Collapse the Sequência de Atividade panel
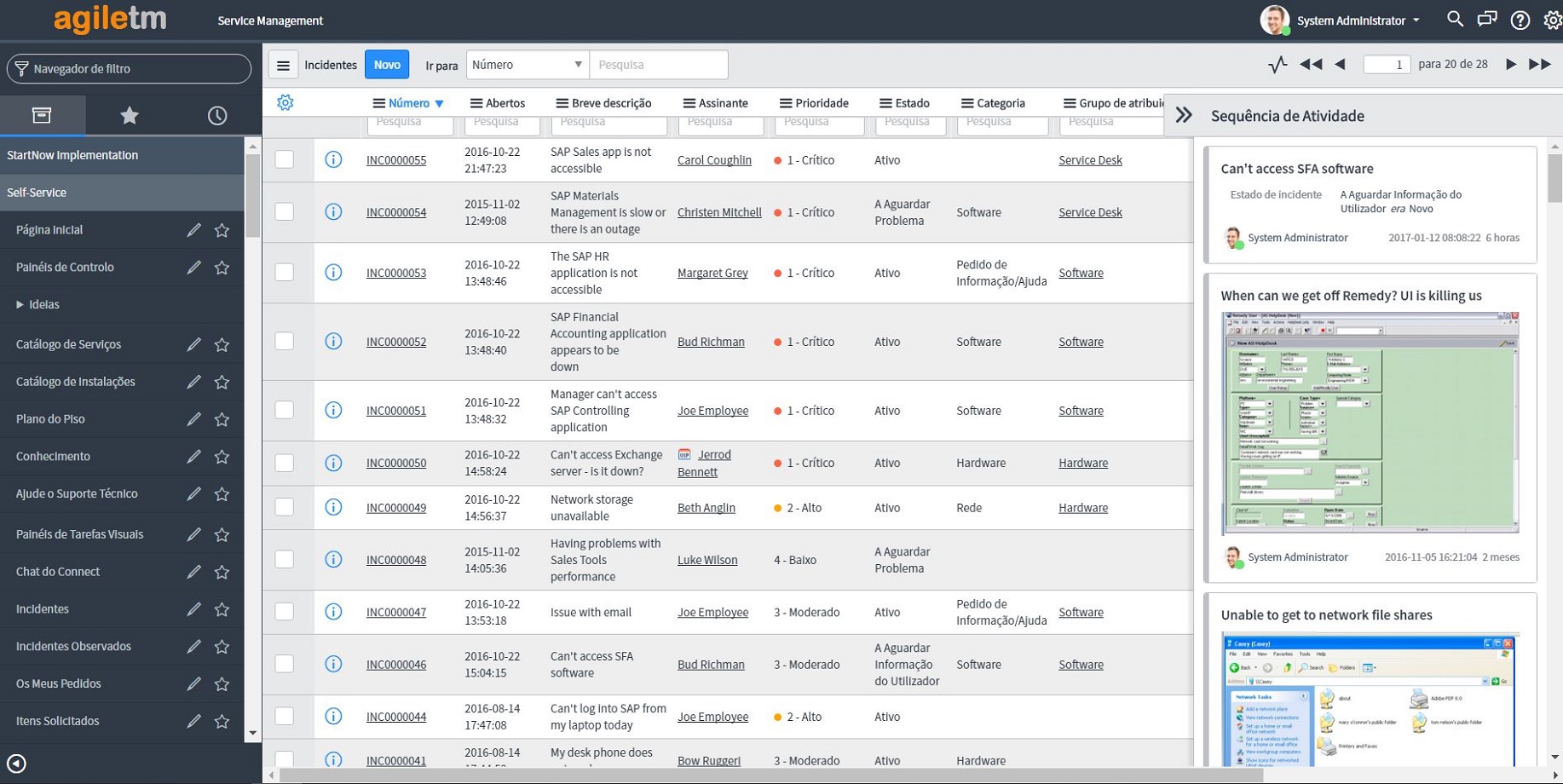This screenshot has width=1563, height=784. click(1184, 116)
